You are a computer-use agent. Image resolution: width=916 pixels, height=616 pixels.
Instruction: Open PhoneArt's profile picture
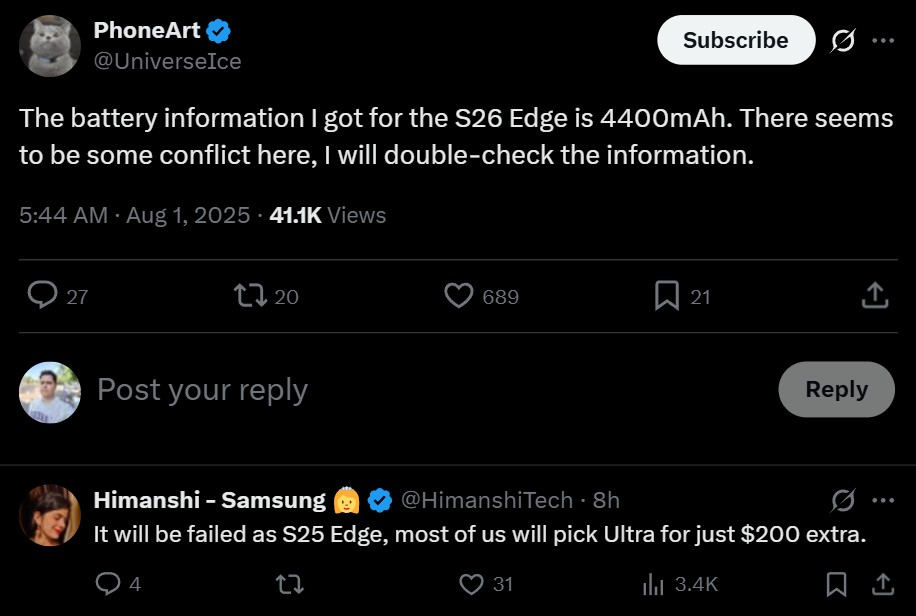tap(49, 46)
